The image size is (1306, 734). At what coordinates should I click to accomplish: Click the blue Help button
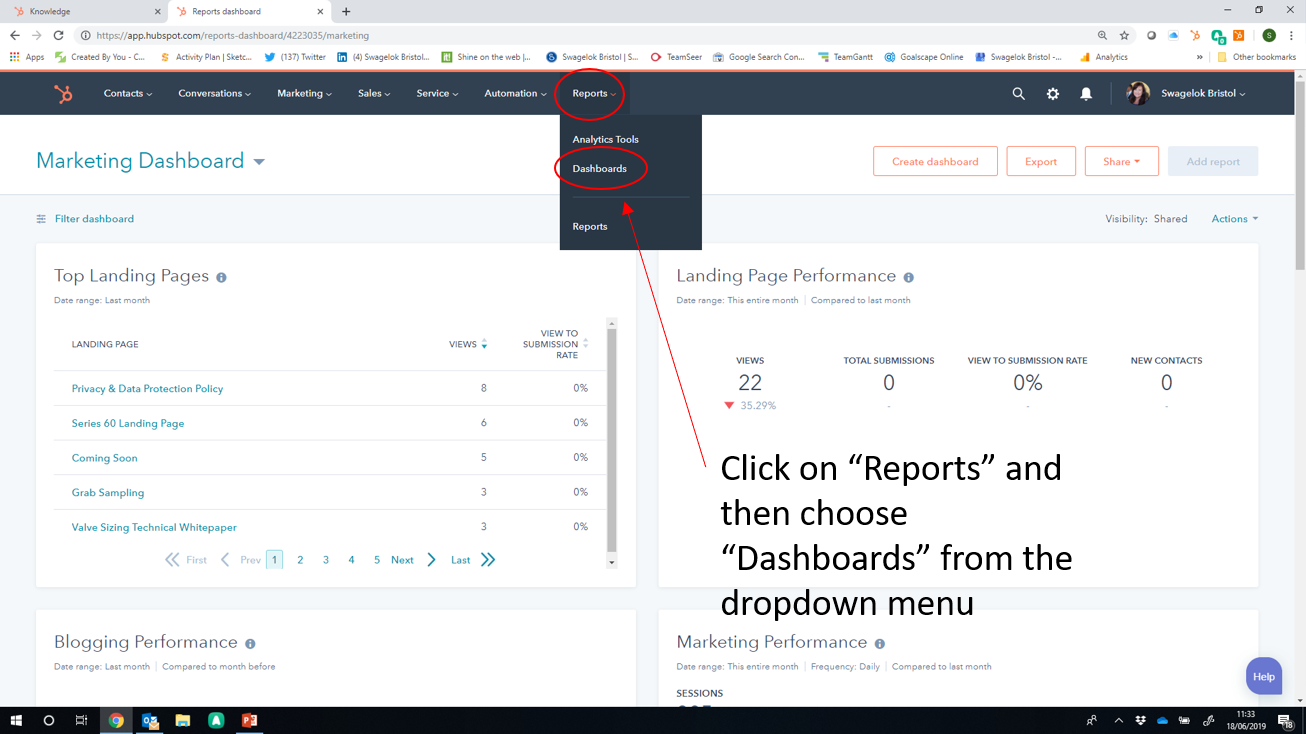[1264, 677]
